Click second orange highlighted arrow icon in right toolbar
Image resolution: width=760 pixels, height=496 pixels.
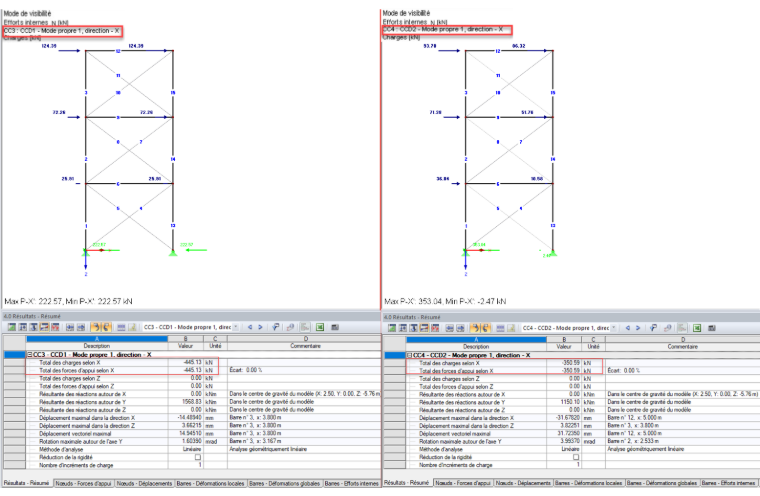486,328
